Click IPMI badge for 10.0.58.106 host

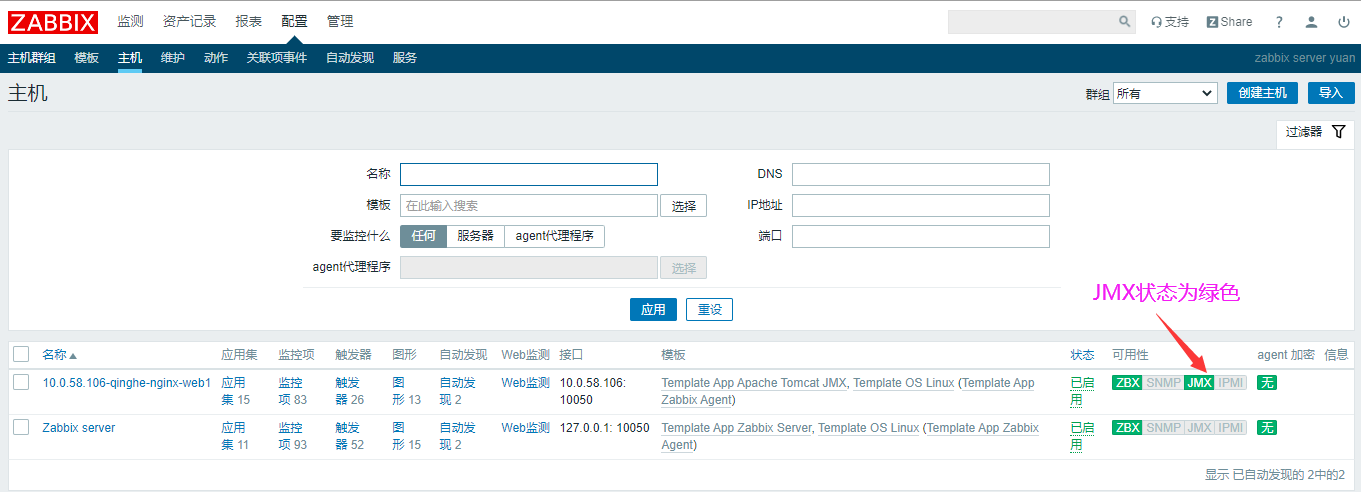pyautogui.click(x=1231, y=383)
